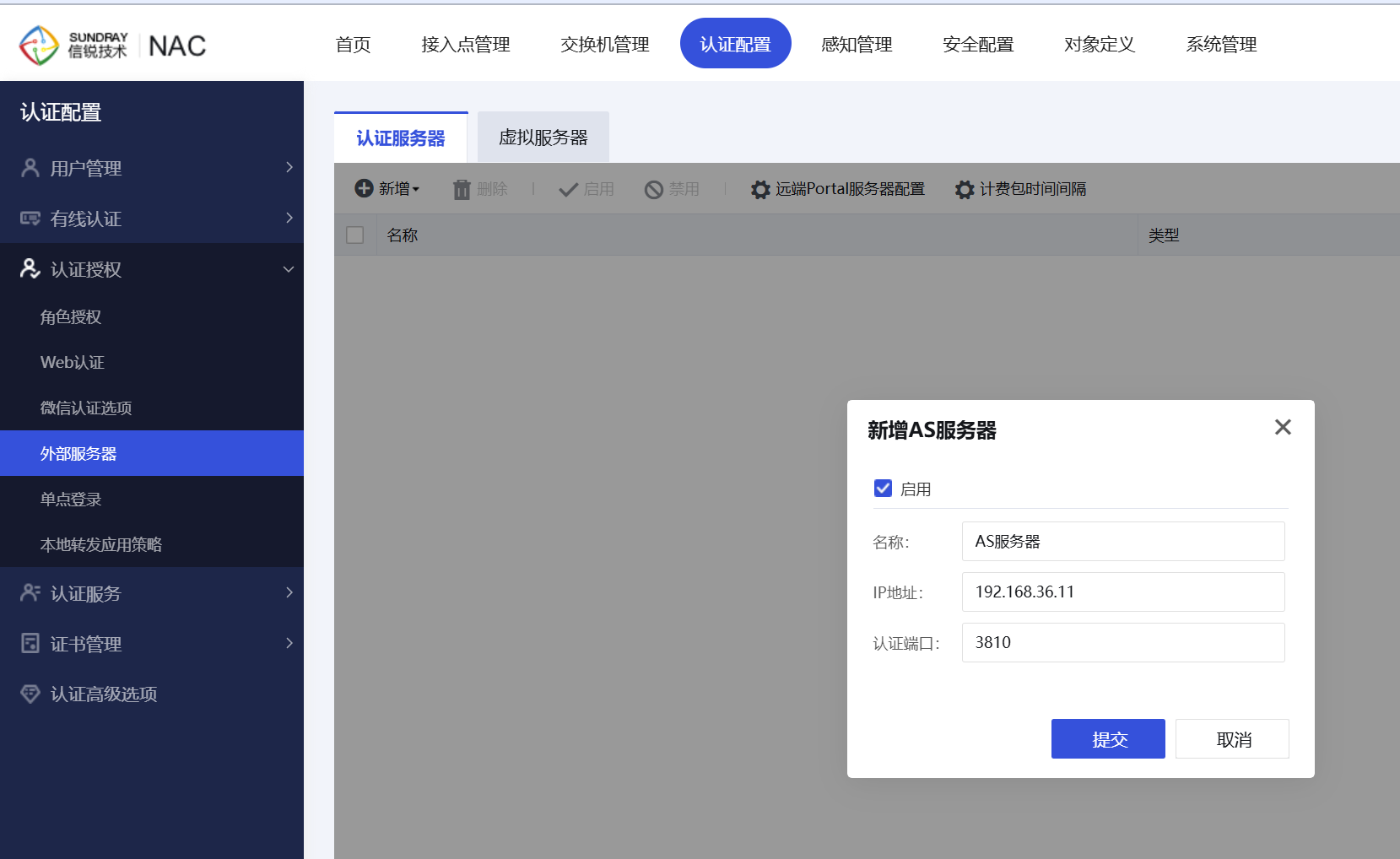Open 角色授权 in sidebar

click(152, 317)
